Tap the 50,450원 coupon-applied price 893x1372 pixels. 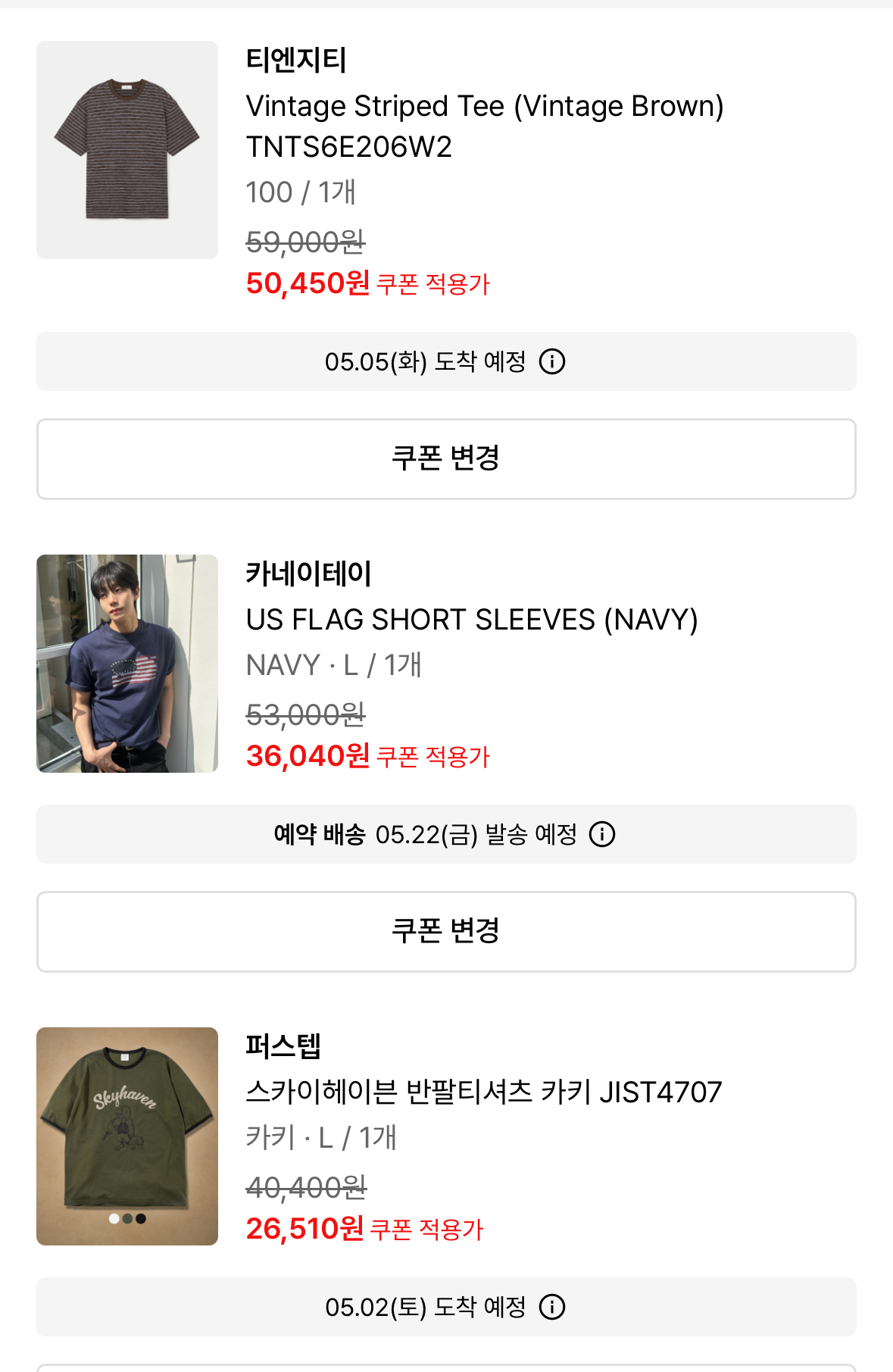pos(308,283)
